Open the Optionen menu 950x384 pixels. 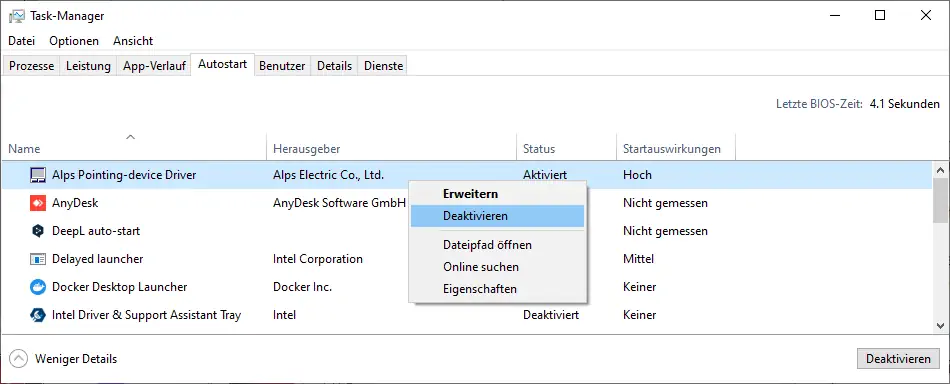pyautogui.click(x=74, y=41)
